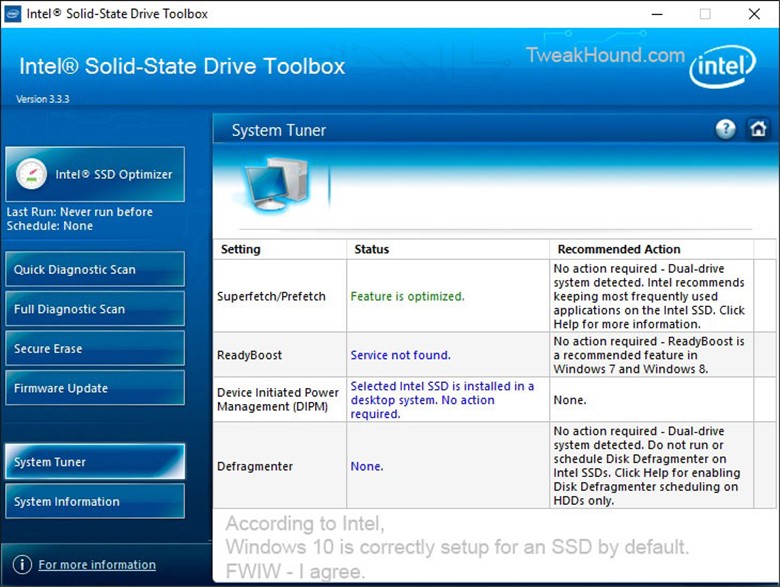Click the 'Selected Intel SSD is installed' status text
780x587 pixels.
tap(442, 400)
